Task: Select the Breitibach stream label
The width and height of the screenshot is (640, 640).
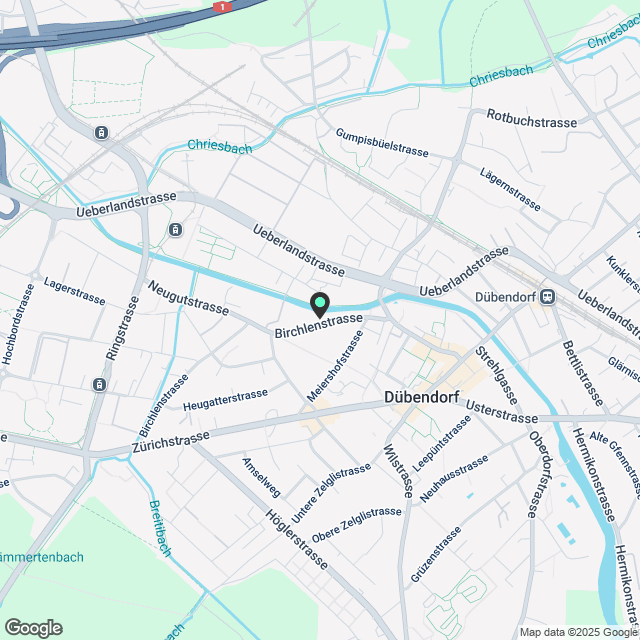Action: point(160,529)
